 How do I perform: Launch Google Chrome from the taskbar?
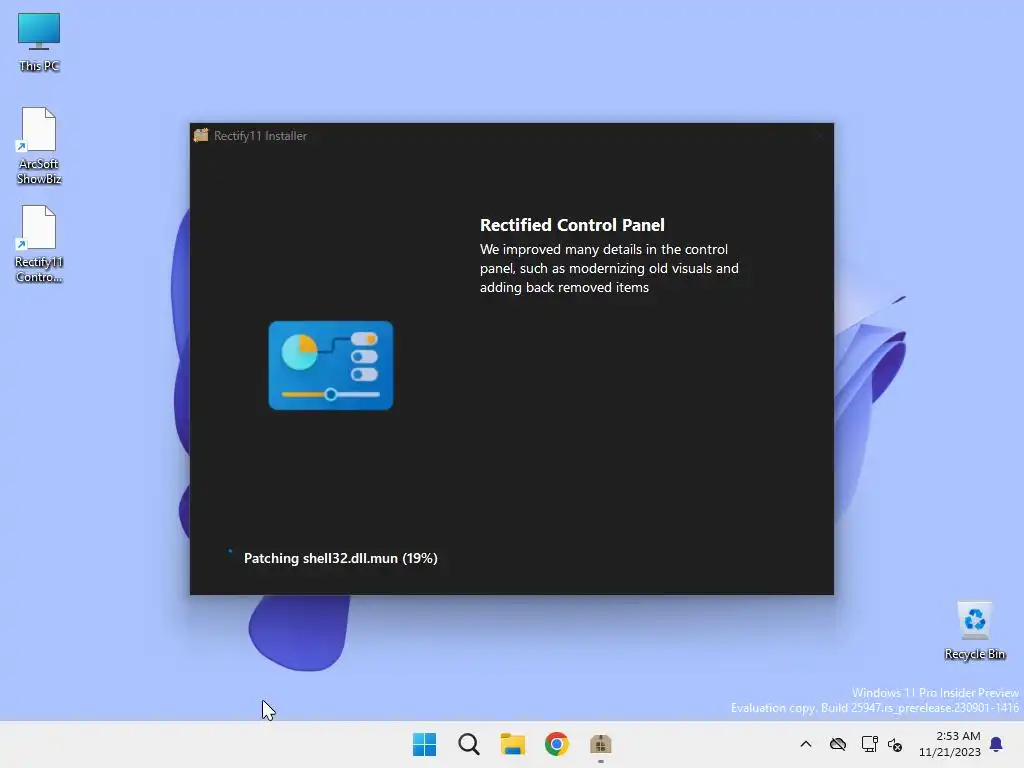(x=556, y=744)
